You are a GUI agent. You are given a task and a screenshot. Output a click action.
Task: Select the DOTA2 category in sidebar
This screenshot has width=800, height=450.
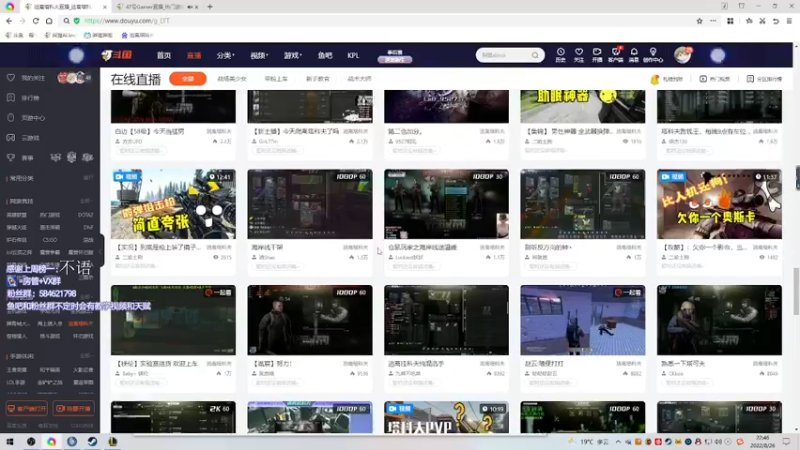tap(85, 215)
